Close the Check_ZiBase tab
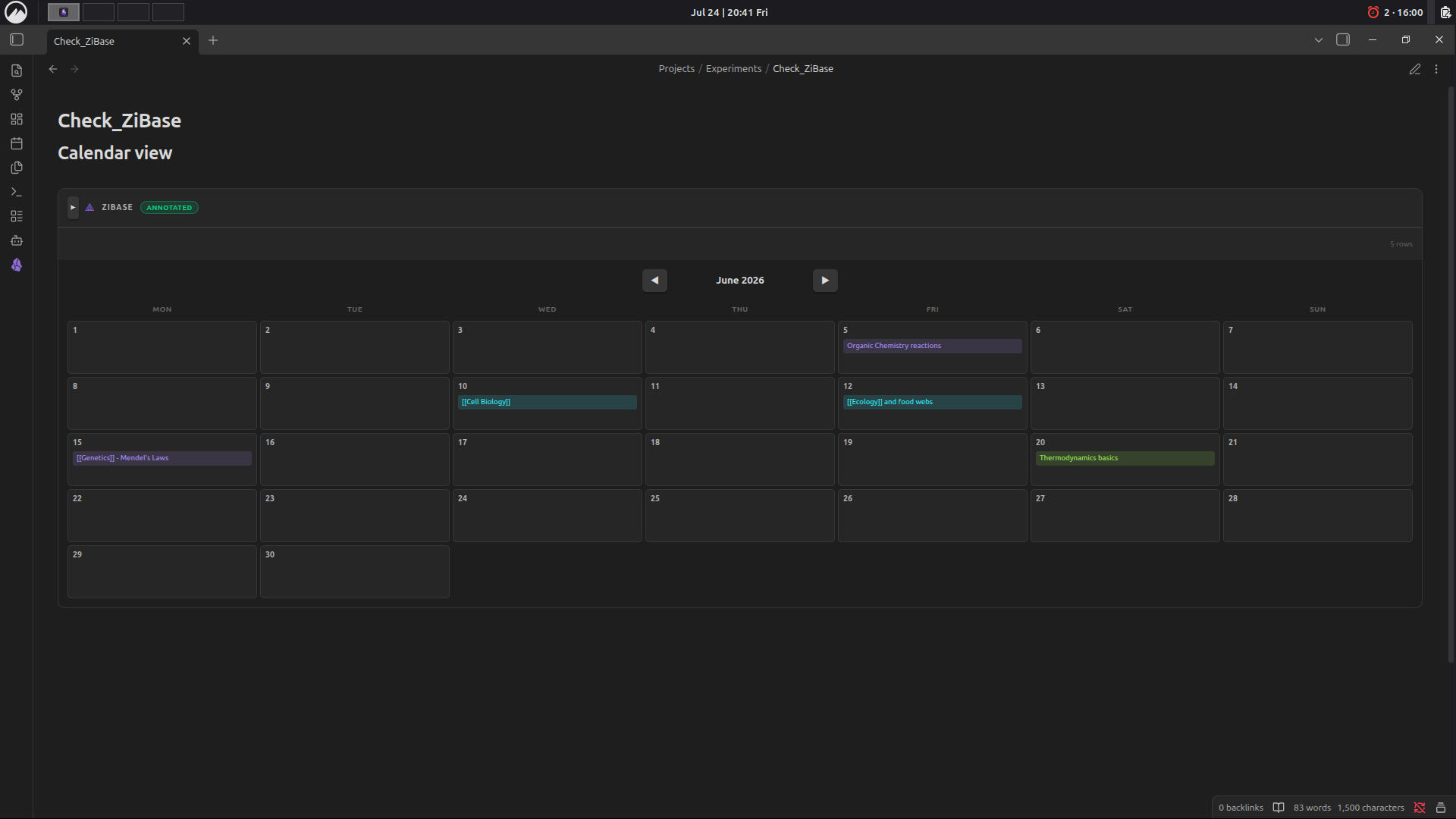 (187, 41)
